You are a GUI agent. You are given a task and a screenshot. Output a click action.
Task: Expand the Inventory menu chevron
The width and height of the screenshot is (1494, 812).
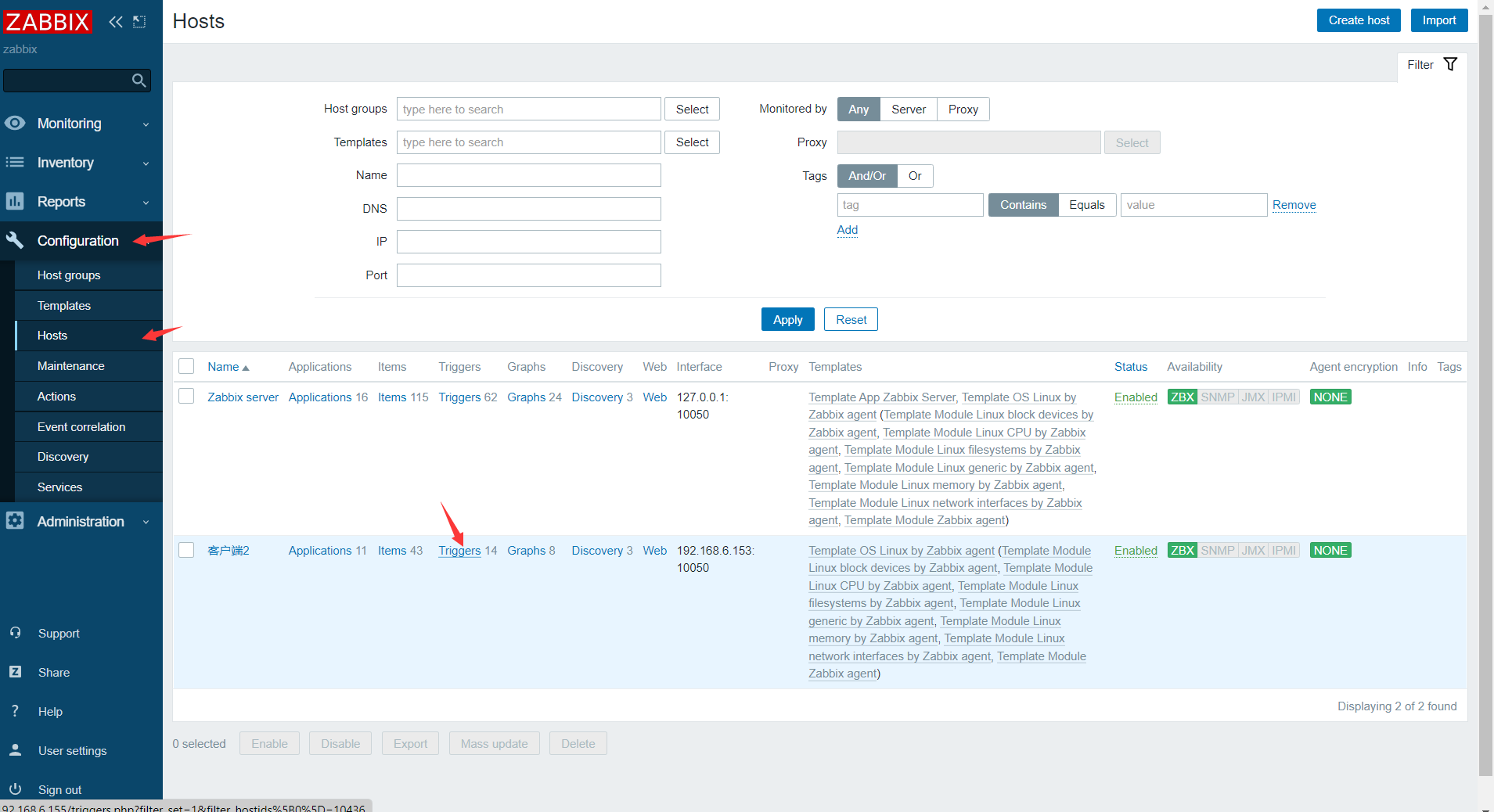tap(146, 163)
